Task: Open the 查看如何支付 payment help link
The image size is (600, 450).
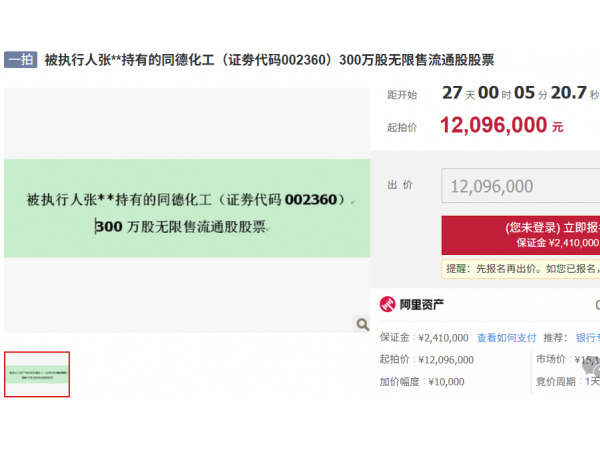Action: (506, 338)
